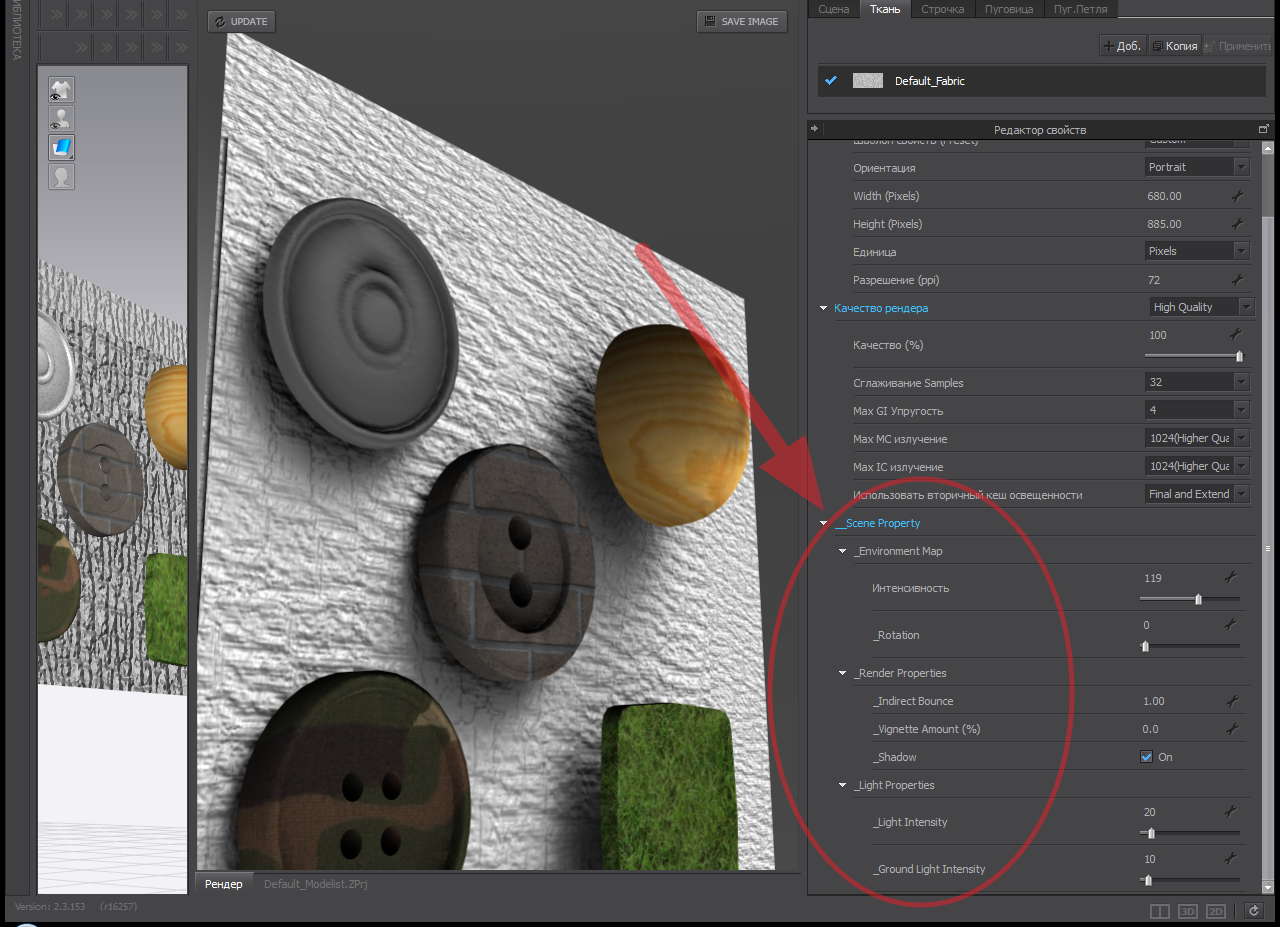Select the split view layout icon
Screen dimensions: 1280x927
click(x=1160, y=911)
